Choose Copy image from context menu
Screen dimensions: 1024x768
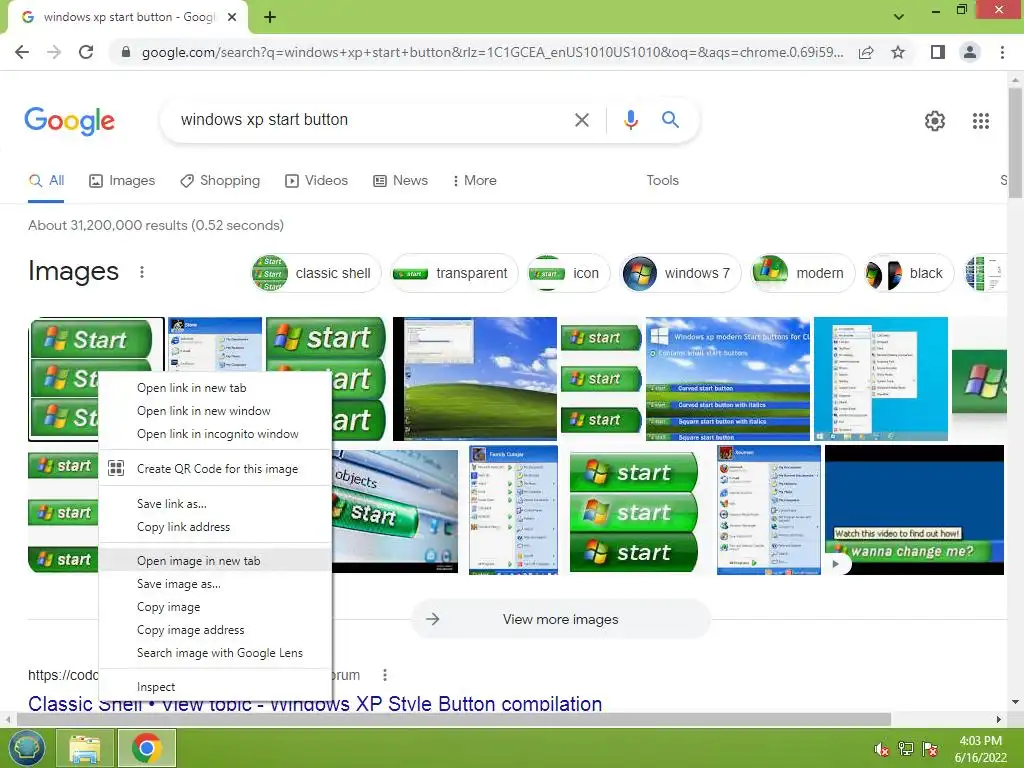coord(215,607)
